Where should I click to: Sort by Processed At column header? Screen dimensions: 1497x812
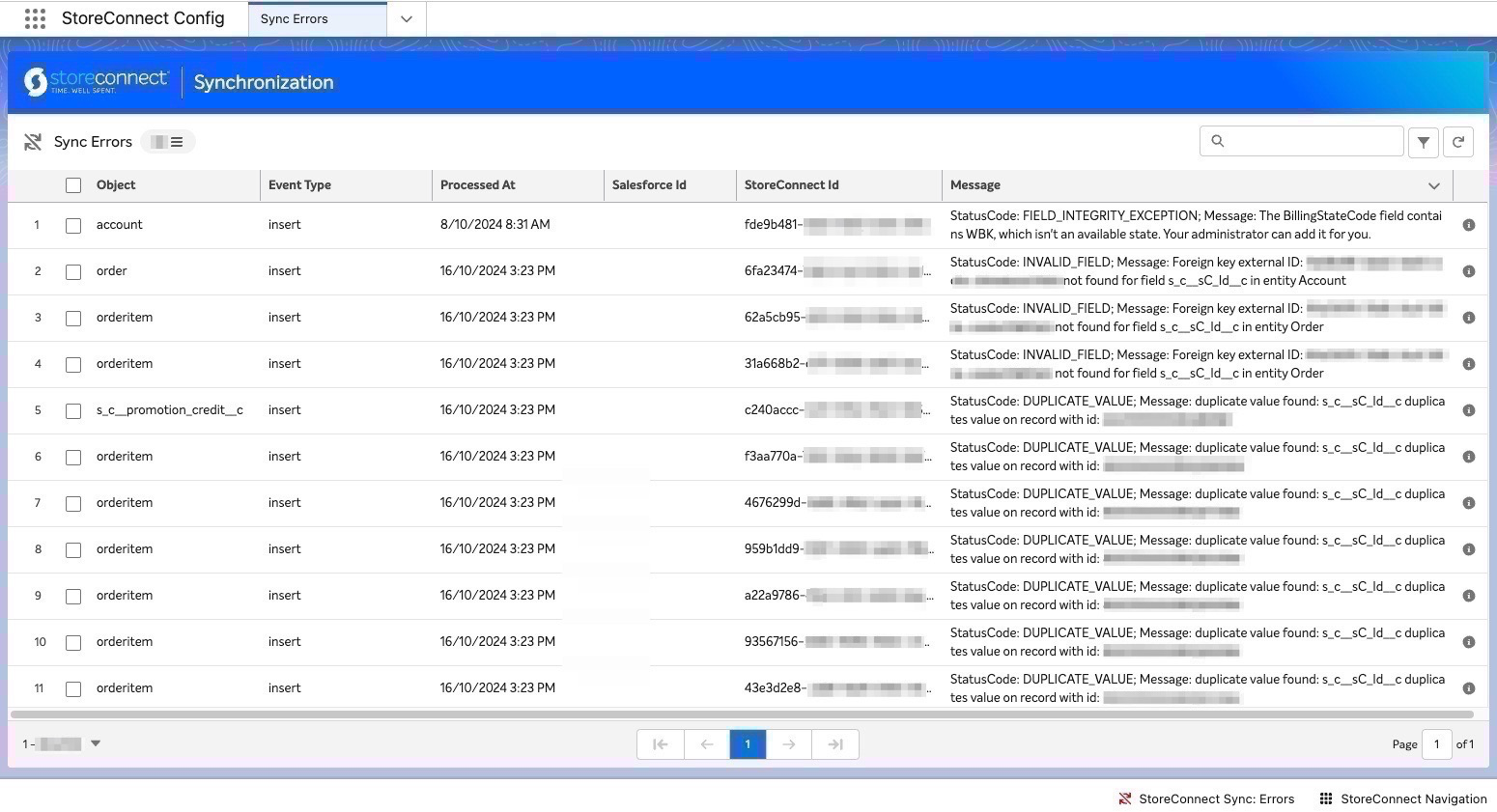pyautogui.click(x=477, y=185)
